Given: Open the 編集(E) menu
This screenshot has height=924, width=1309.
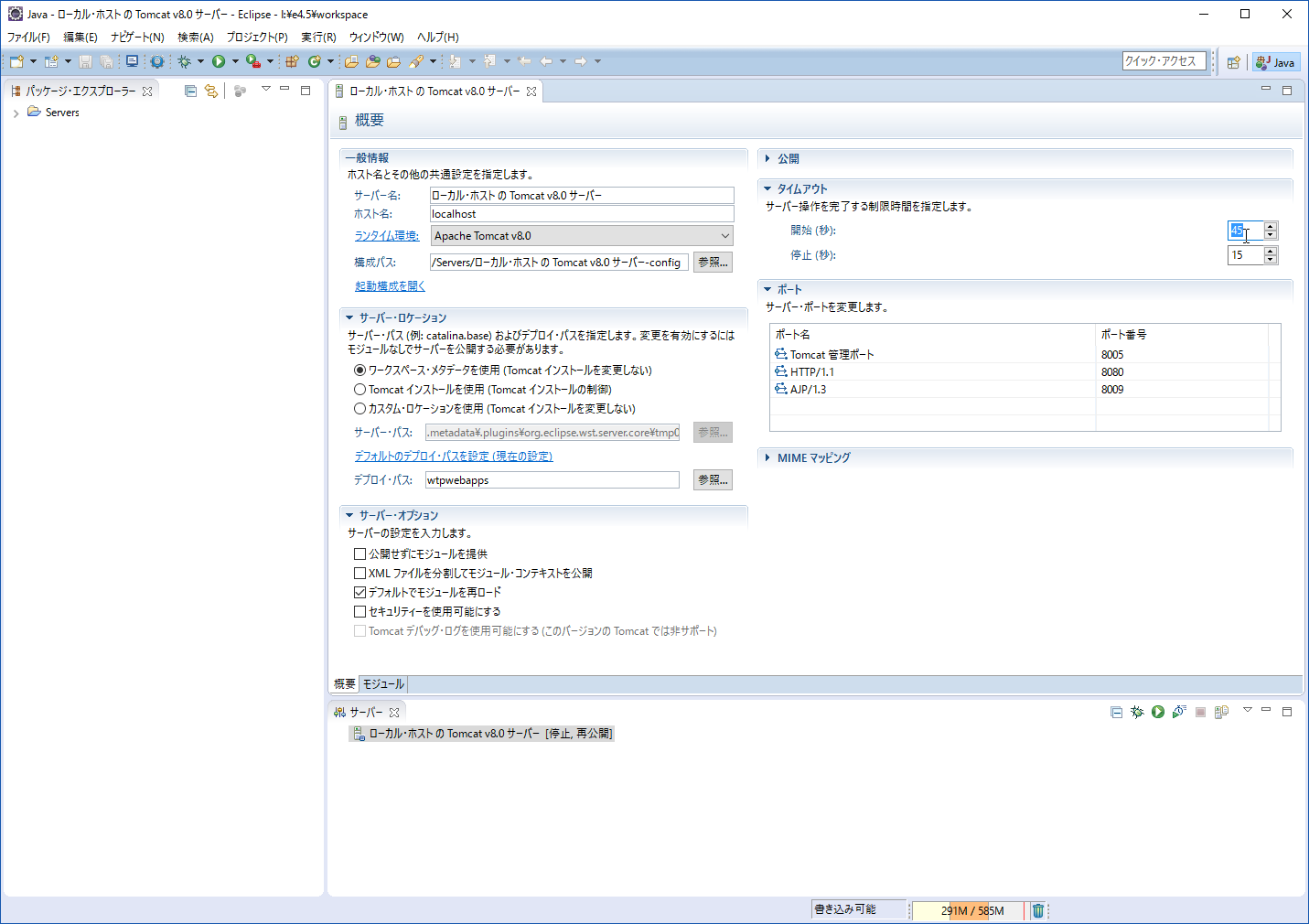Looking at the screenshot, I should pos(80,38).
